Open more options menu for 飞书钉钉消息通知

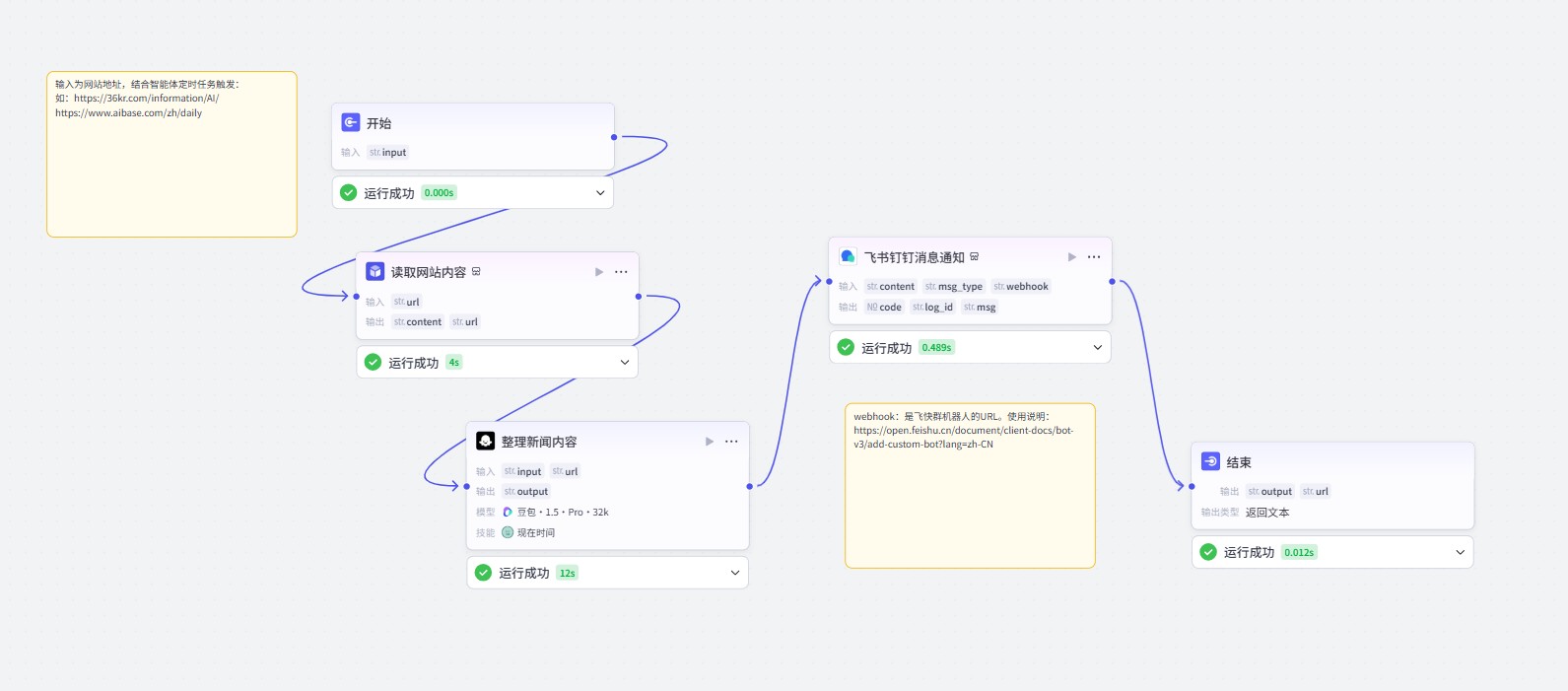(x=1094, y=257)
